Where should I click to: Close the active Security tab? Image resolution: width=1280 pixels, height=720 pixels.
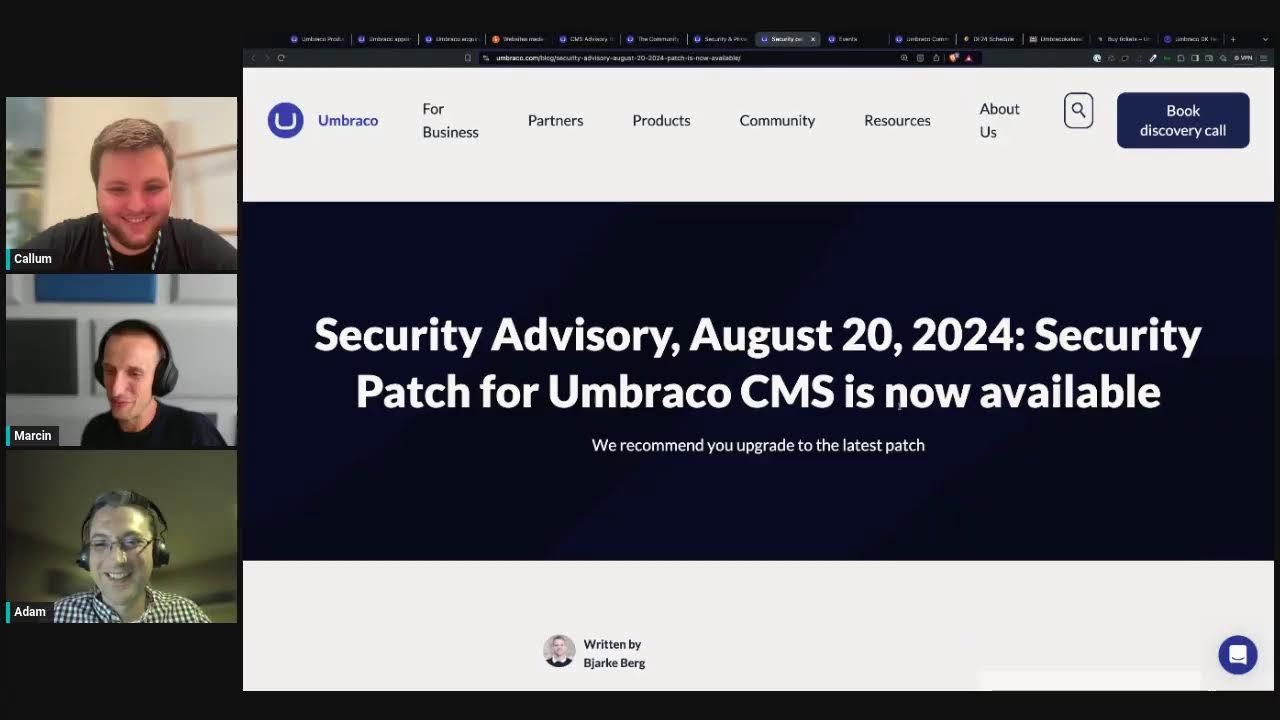[x=813, y=39]
